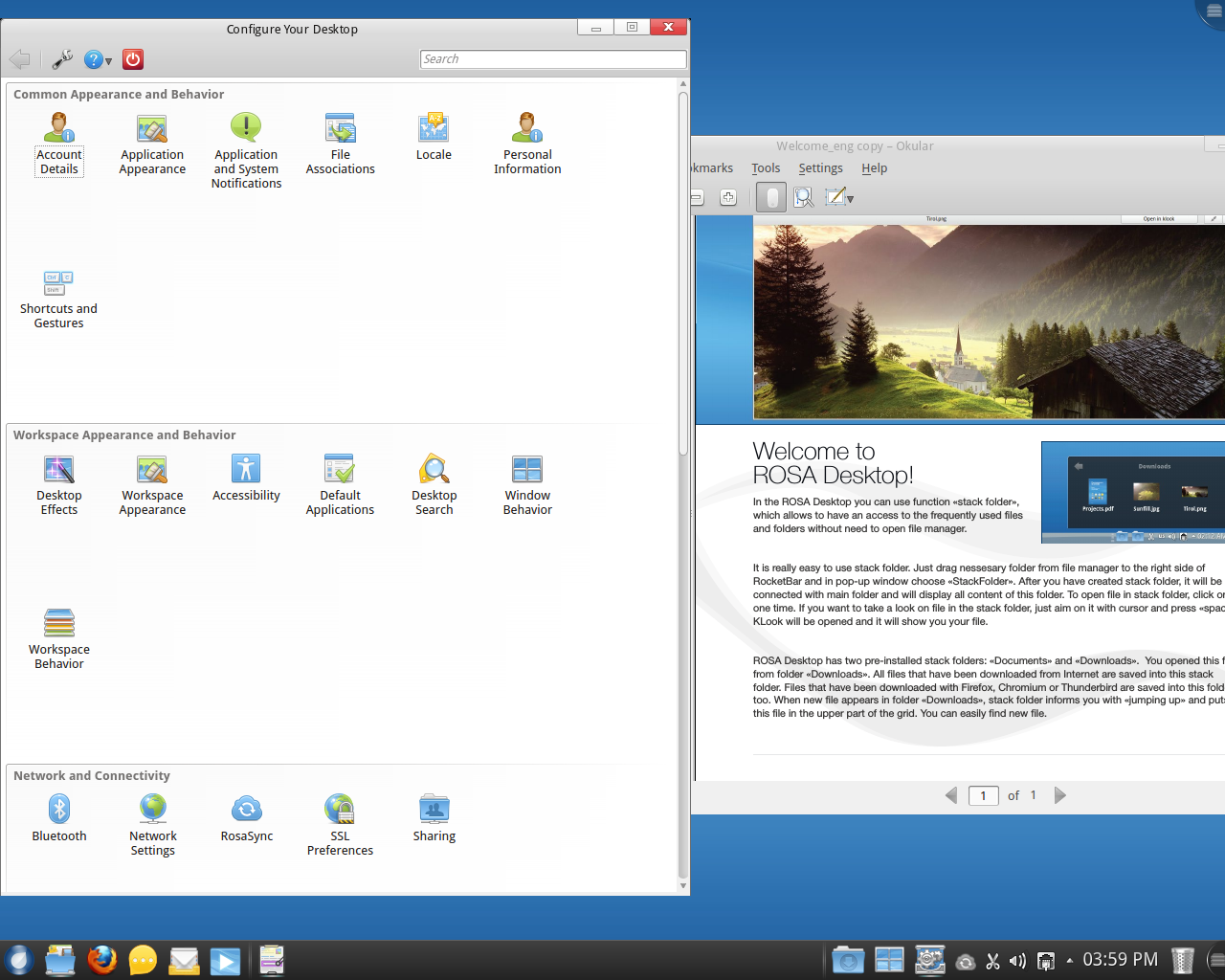Open RosaSync module
Viewport: 1225px width, 980px height.
click(x=246, y=818)
